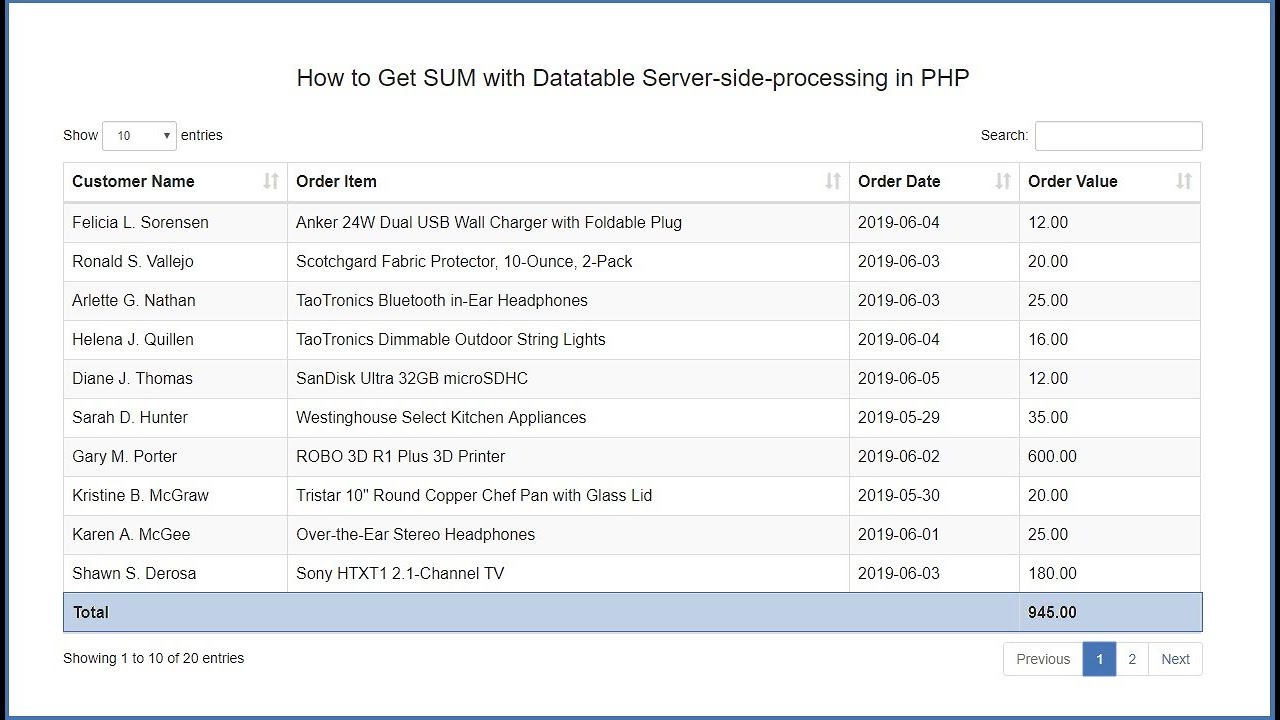
Task: Select cell Shawn S. Derosa
Action: coord(175,573)
